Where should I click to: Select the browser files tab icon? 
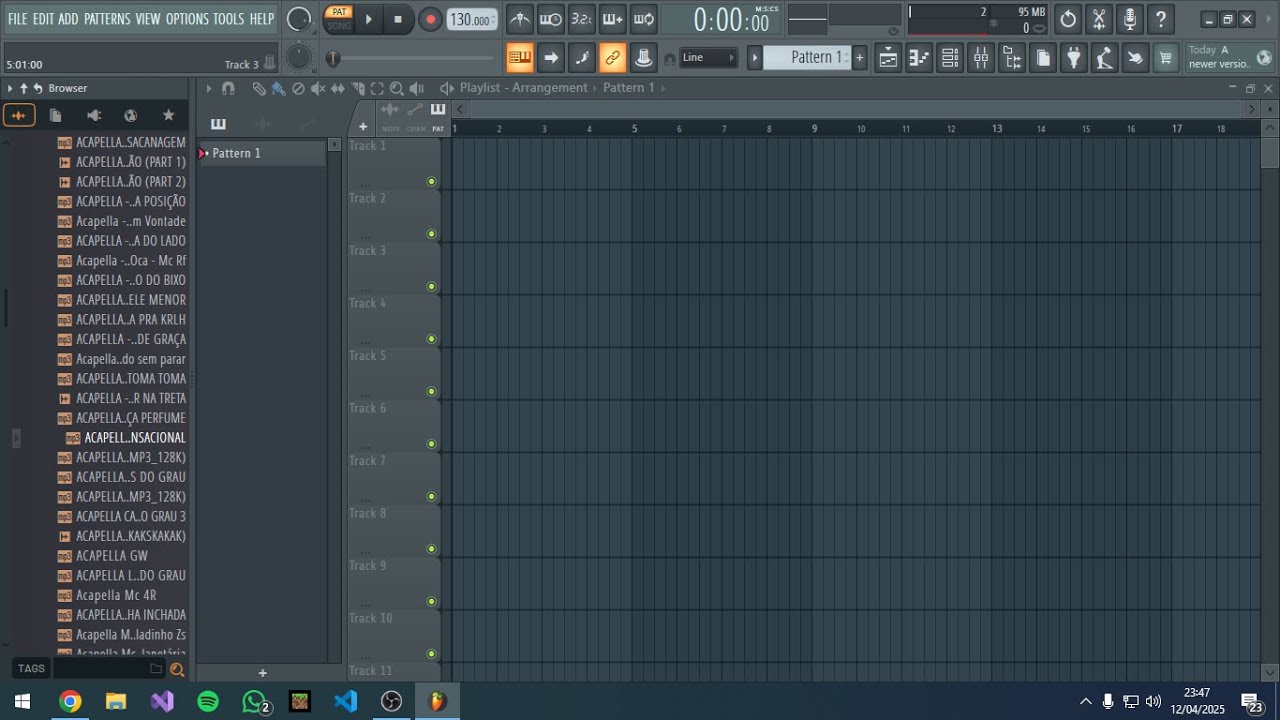56,115
